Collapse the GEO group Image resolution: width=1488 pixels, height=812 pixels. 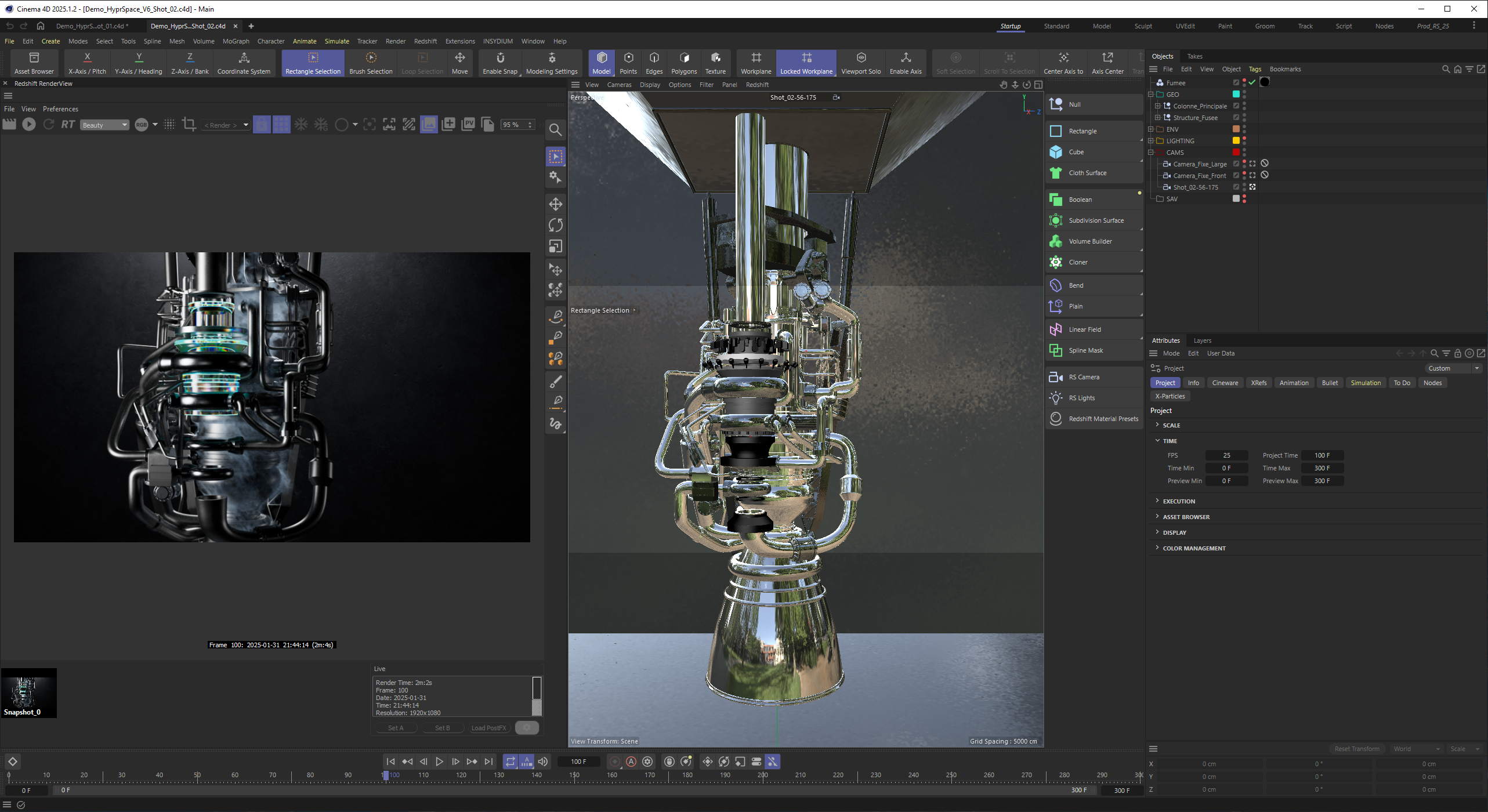[x=1151, y=95]
